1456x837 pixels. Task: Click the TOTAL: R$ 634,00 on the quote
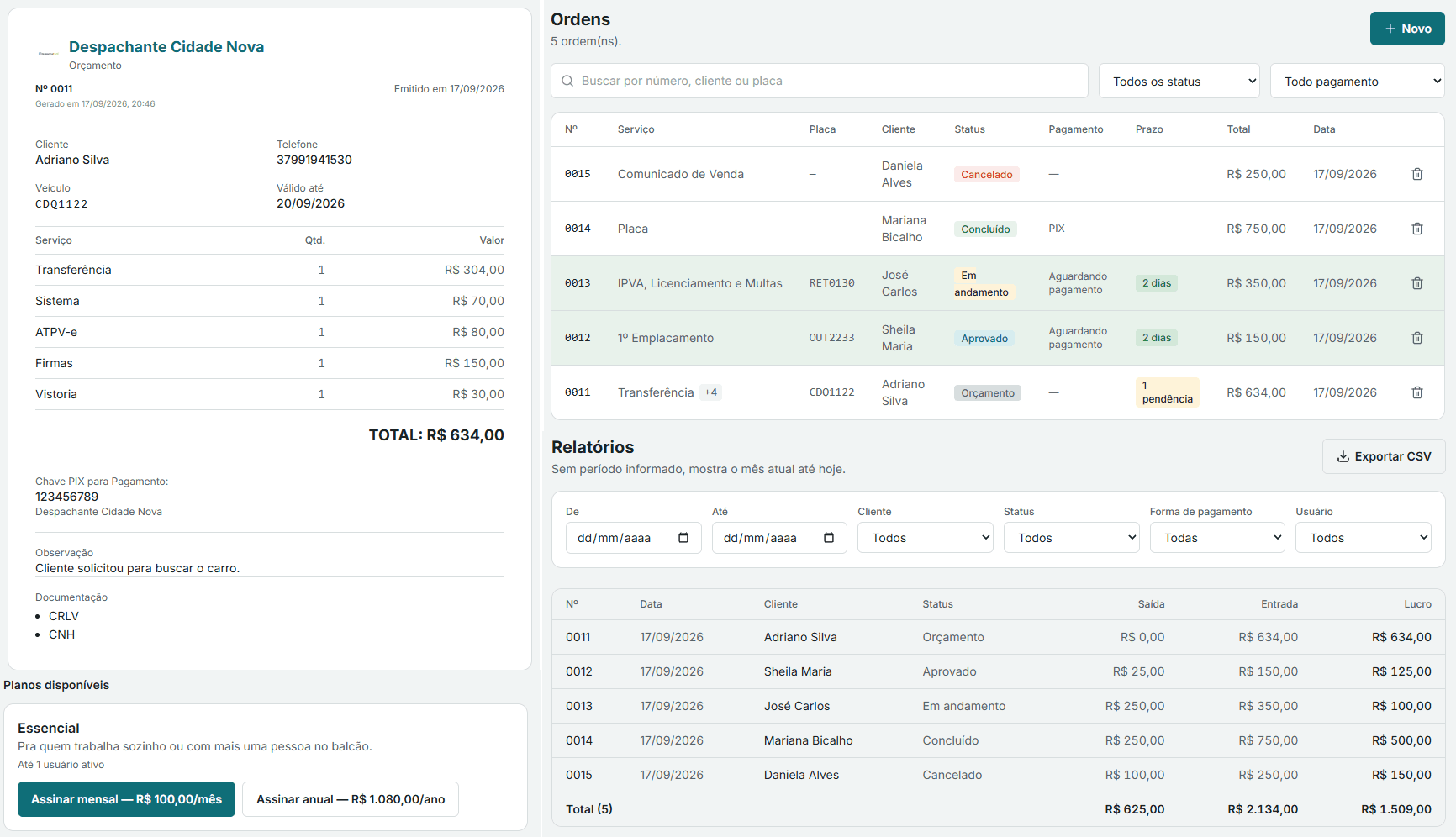436,435
